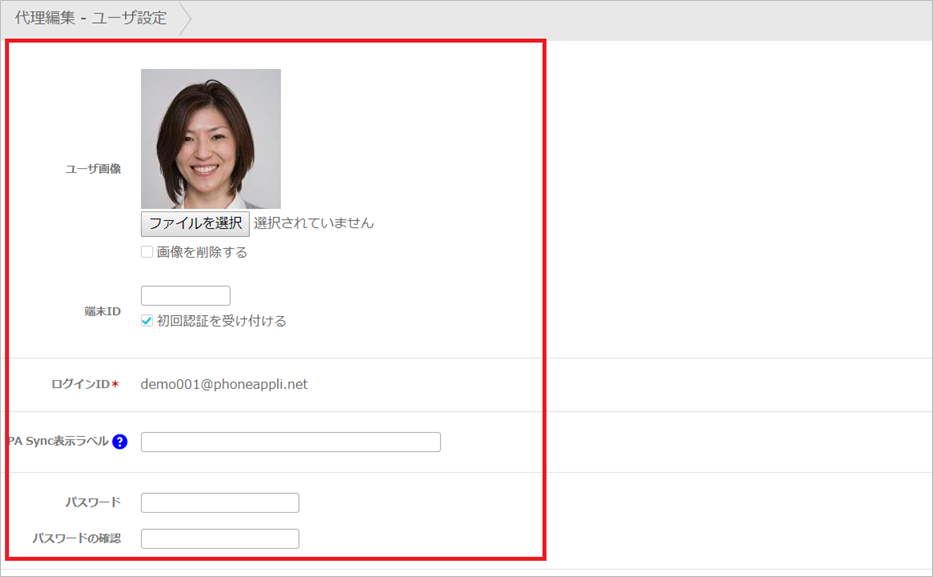Click the blue help icon beside PA Sync表示ラベル
933x577 pixels.
[120, 442]
